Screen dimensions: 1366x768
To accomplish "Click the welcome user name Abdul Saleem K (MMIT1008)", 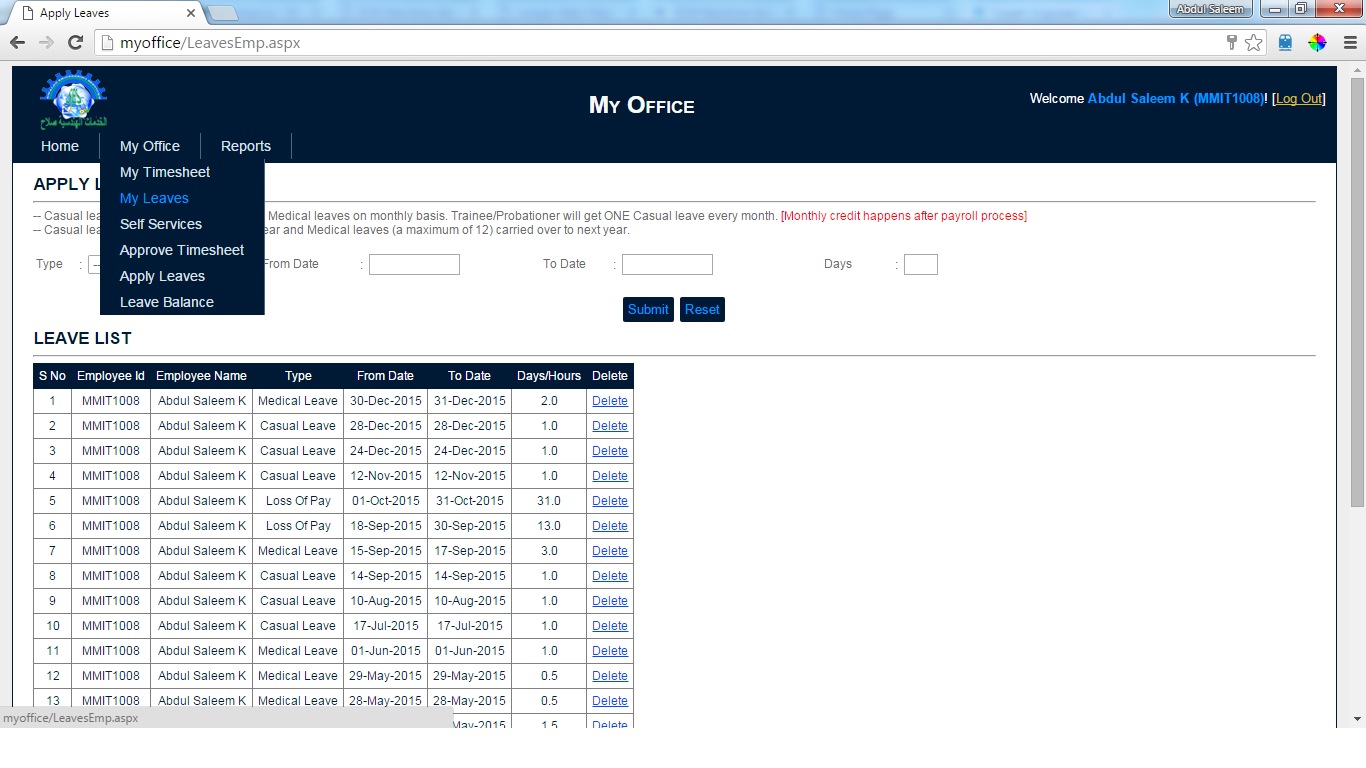I will (x=1176, y=98).
